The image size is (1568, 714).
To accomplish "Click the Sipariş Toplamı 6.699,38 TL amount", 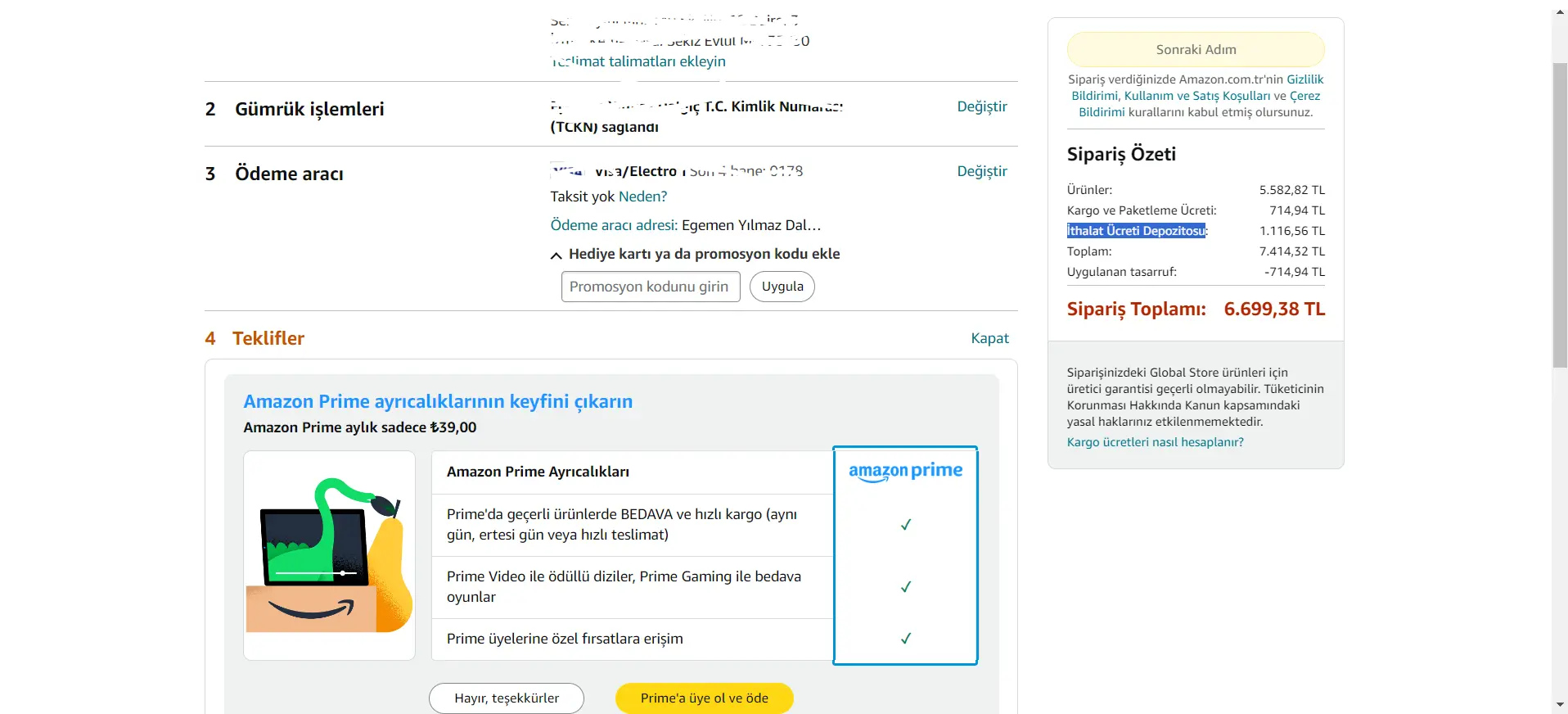I will pos(1274,309).
